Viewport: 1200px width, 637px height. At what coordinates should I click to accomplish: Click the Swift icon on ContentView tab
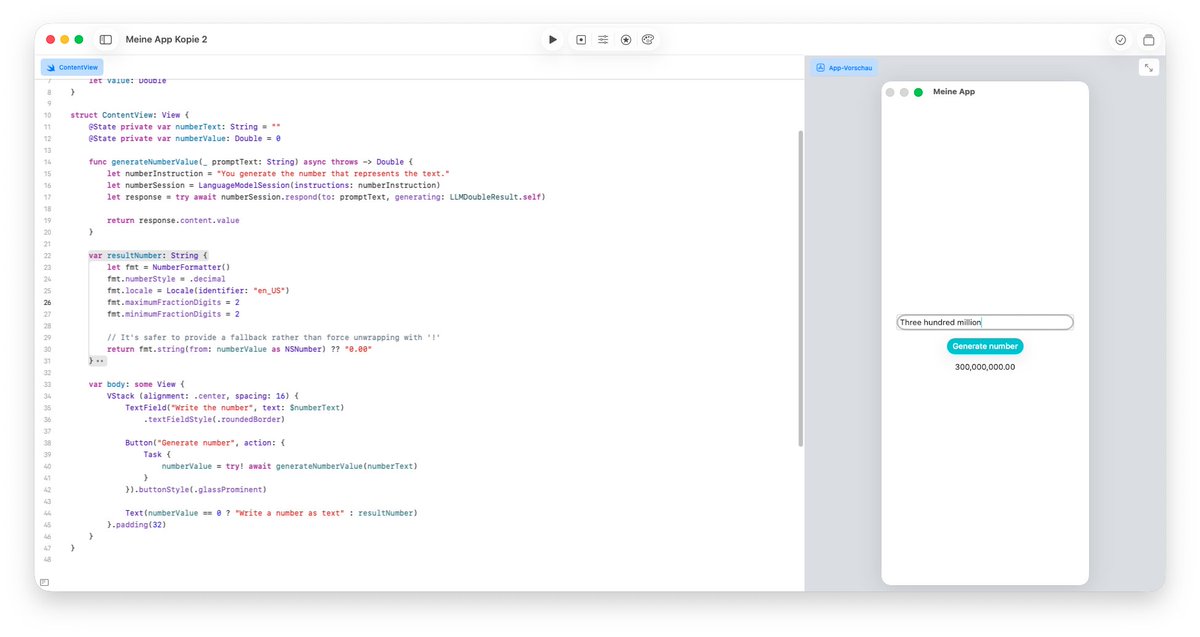[x=50, y=67]
